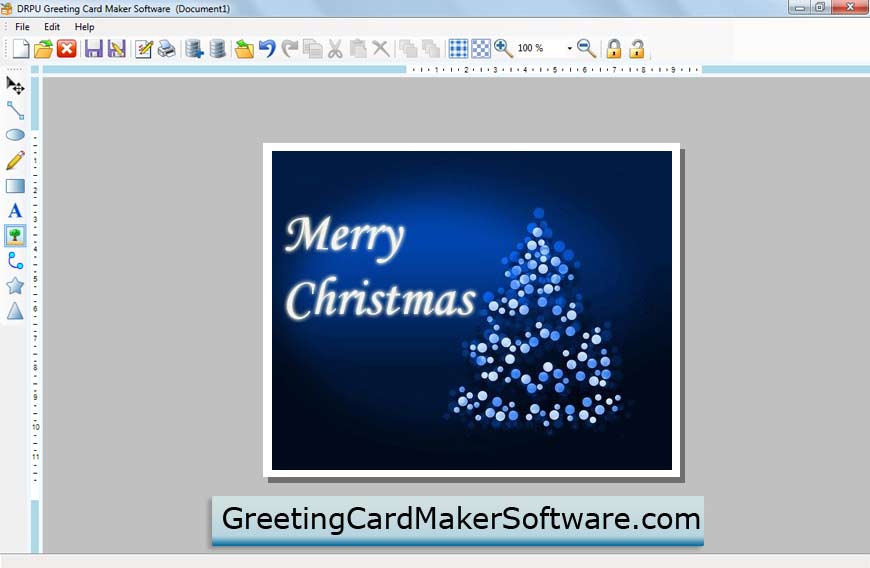Toggle the blue grid display

[458, 49]
